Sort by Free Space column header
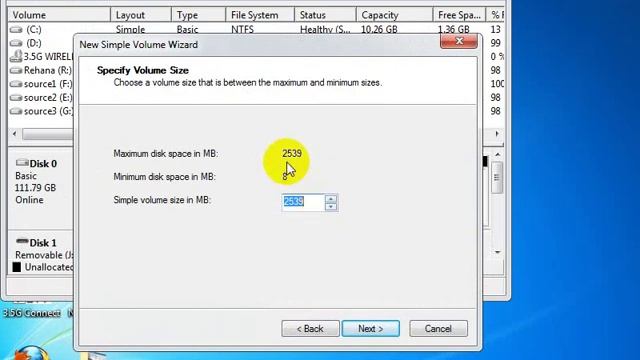The height and width of the screenshot is (360, 640). (x=459, y=15)
